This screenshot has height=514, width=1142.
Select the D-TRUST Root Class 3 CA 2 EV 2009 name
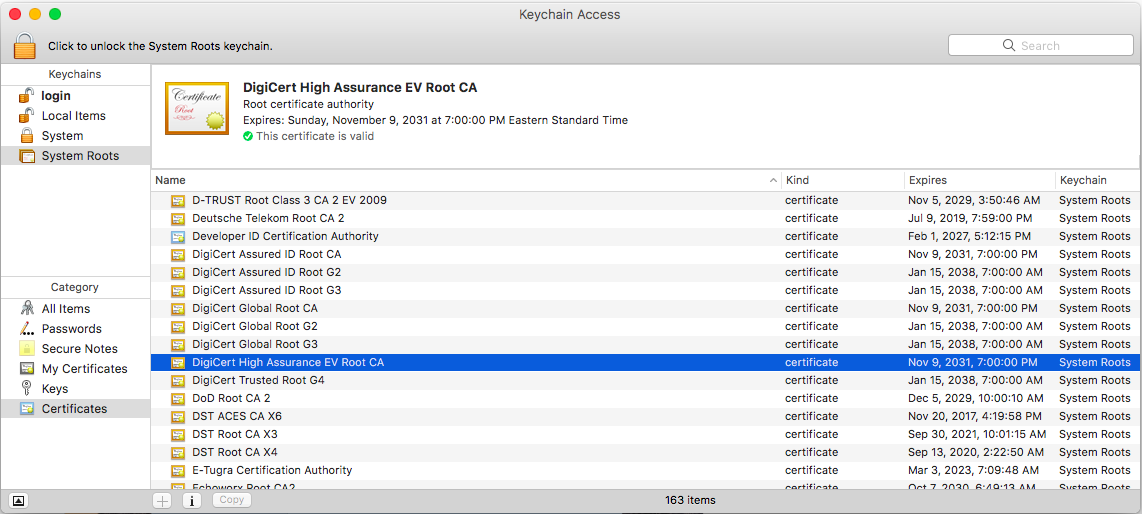click(x=289, y=200)
